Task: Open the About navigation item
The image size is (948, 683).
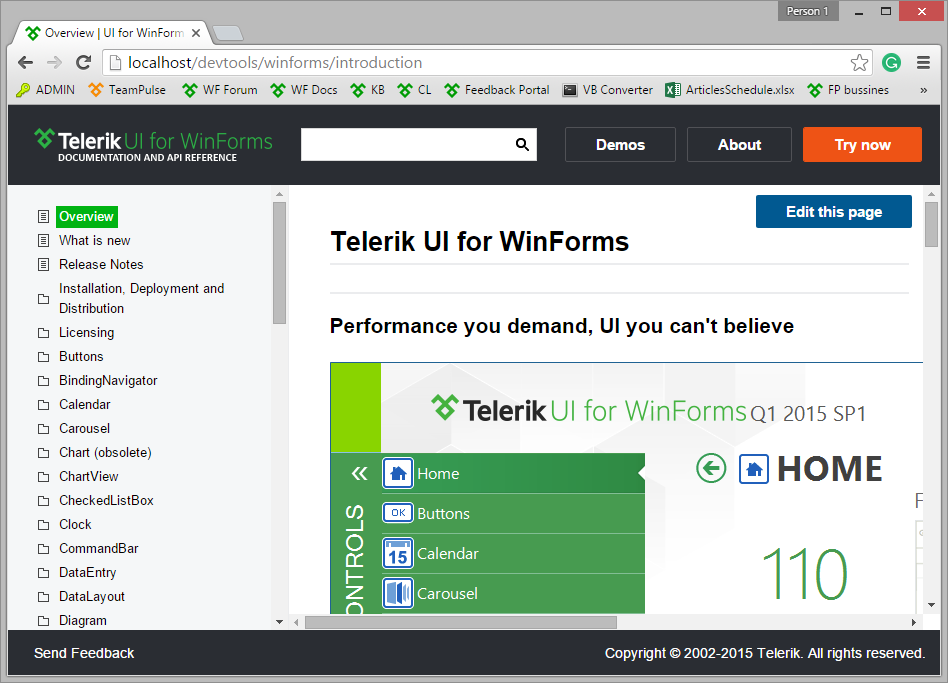Action: pyautogui.click(x=739, y=145)
